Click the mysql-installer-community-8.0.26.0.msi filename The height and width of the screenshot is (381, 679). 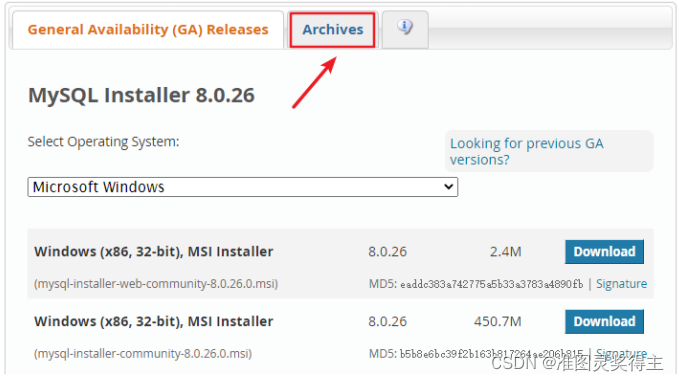(143, 354)
